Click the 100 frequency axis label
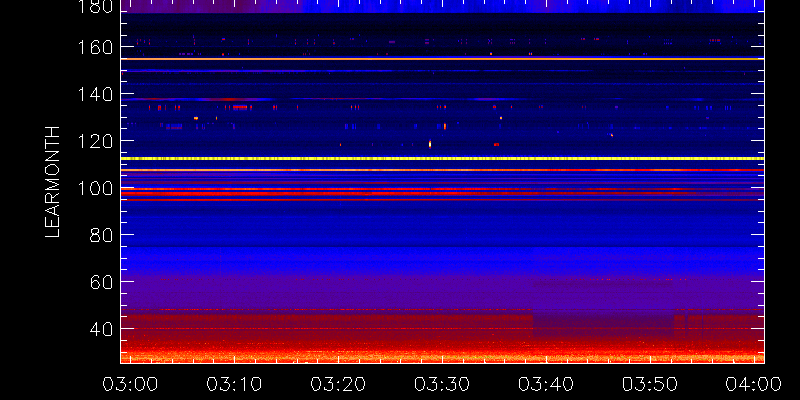The width and height of the screenshot is (800, 400). click(x=95, y=188)
